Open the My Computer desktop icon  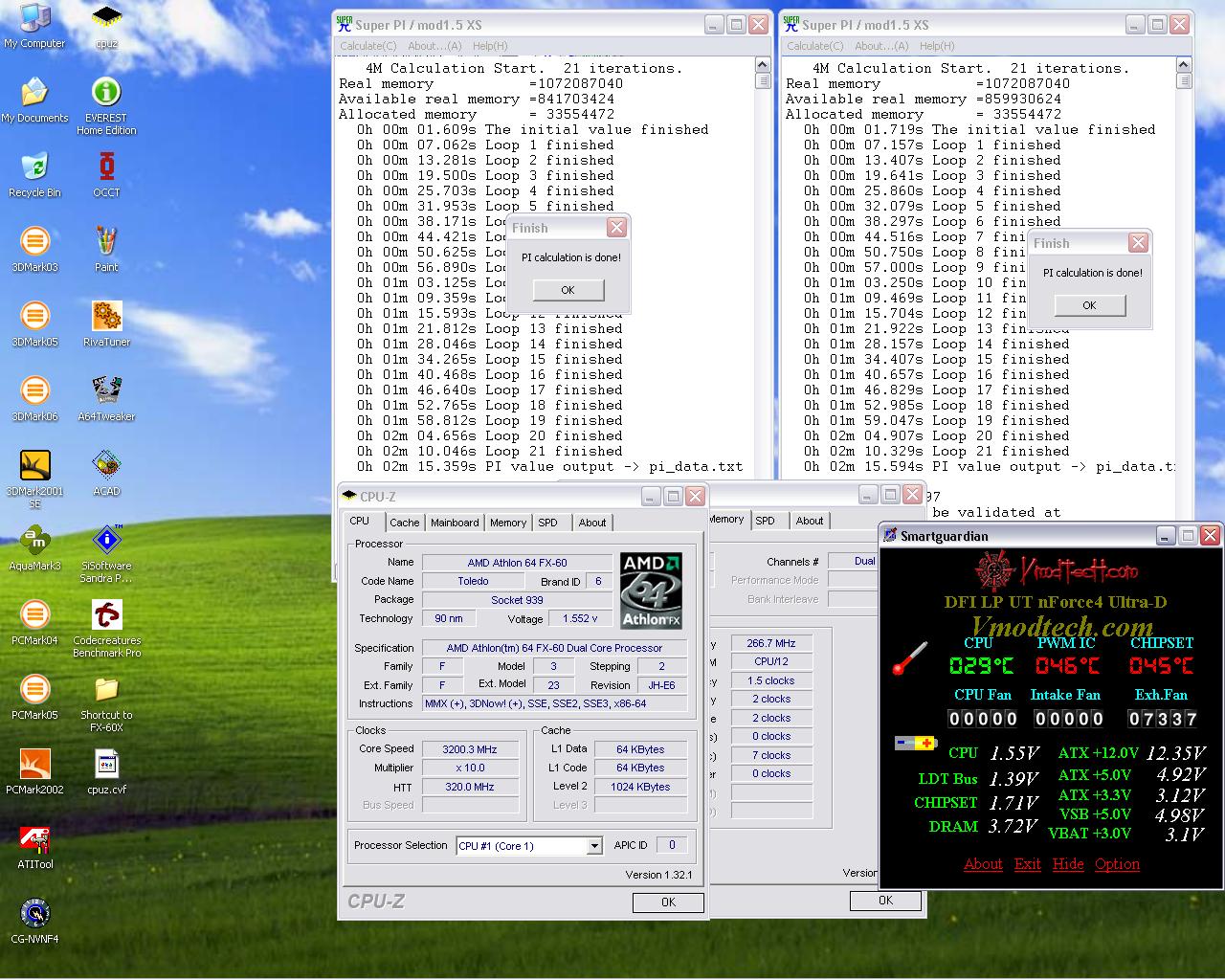coord(34,26)
